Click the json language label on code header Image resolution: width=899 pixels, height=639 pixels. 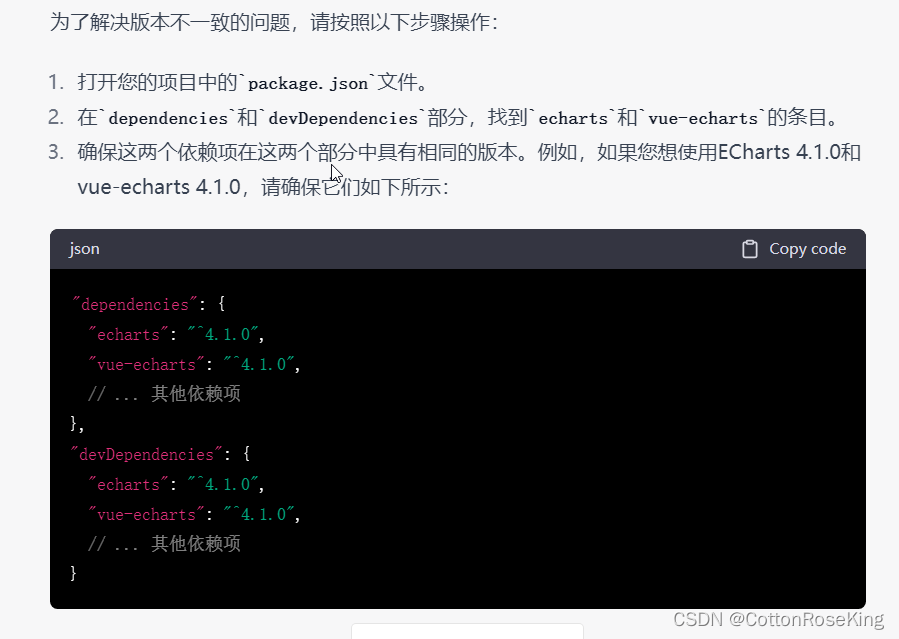coord(83,249)
